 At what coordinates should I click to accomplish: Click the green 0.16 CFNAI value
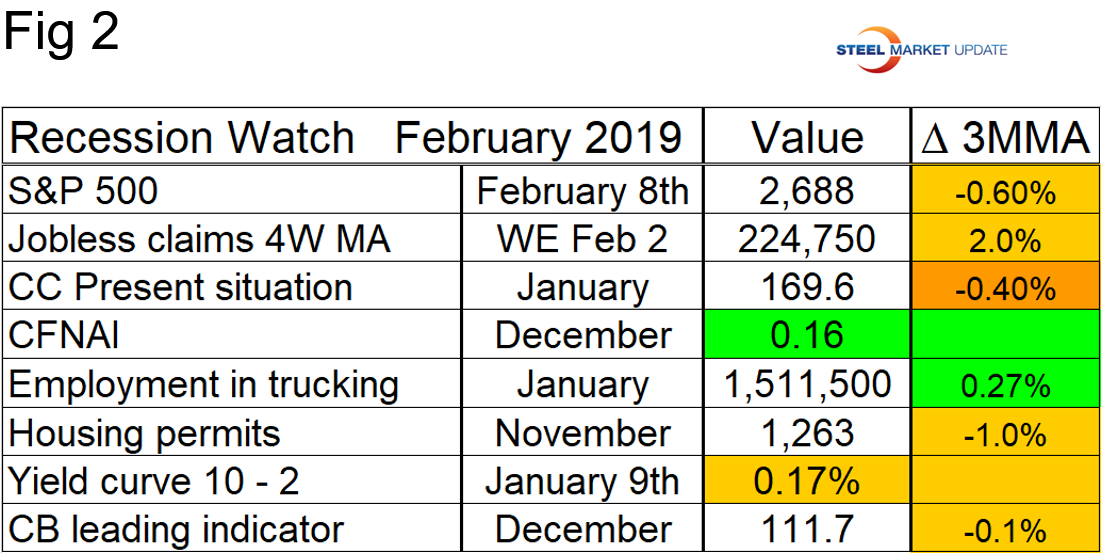808,336
